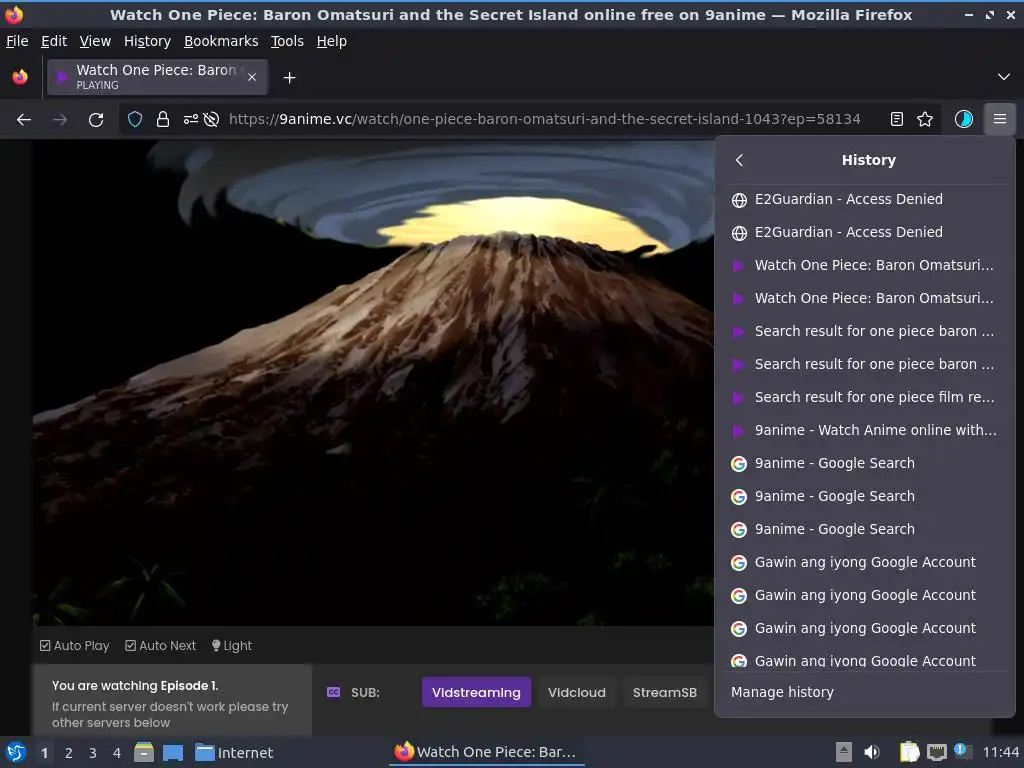Open the History menu in menu bar
This screenshot has width=1024, height=768.
coord(148,41)
